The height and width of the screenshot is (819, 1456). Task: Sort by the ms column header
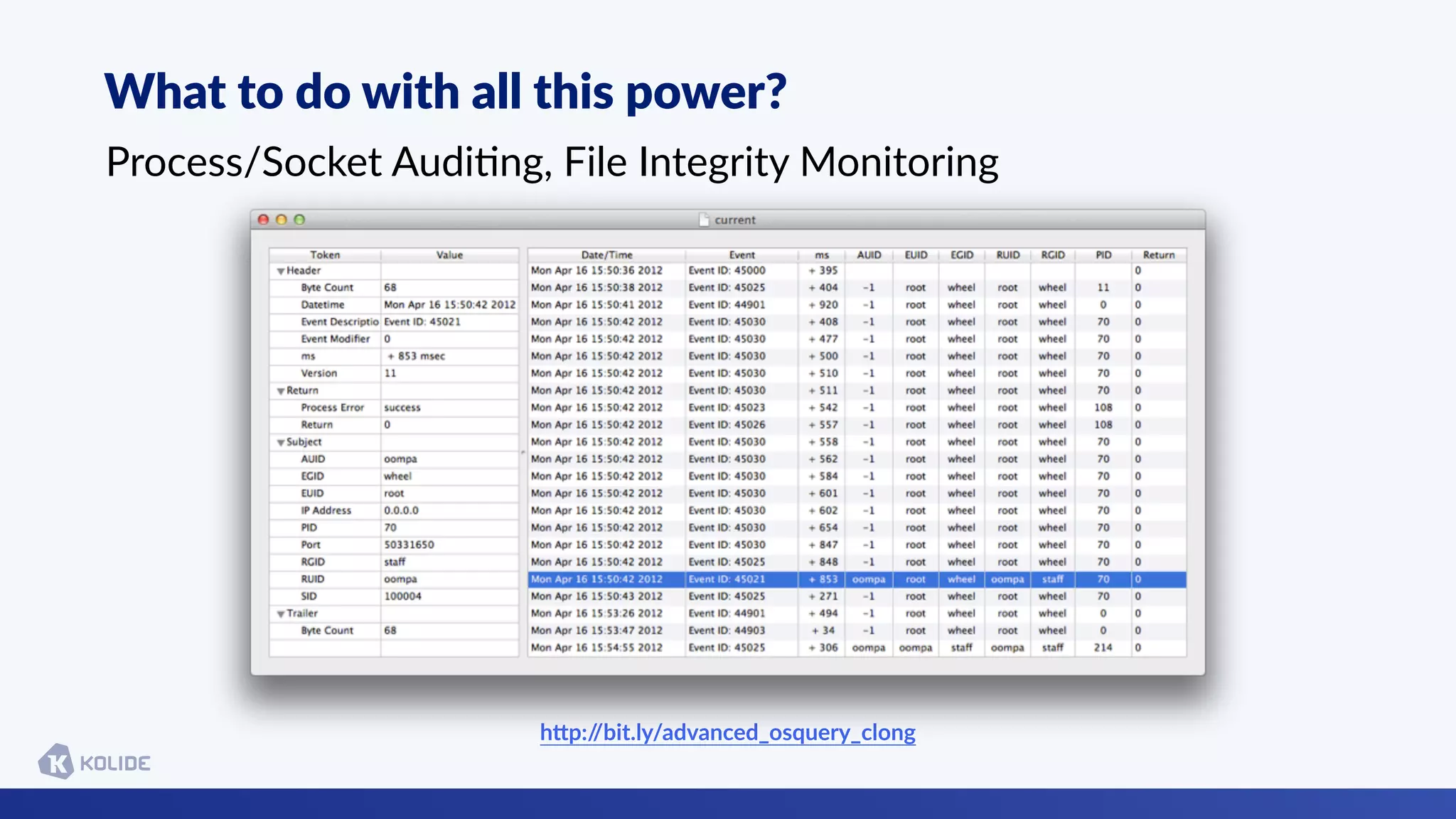point(822,255)
